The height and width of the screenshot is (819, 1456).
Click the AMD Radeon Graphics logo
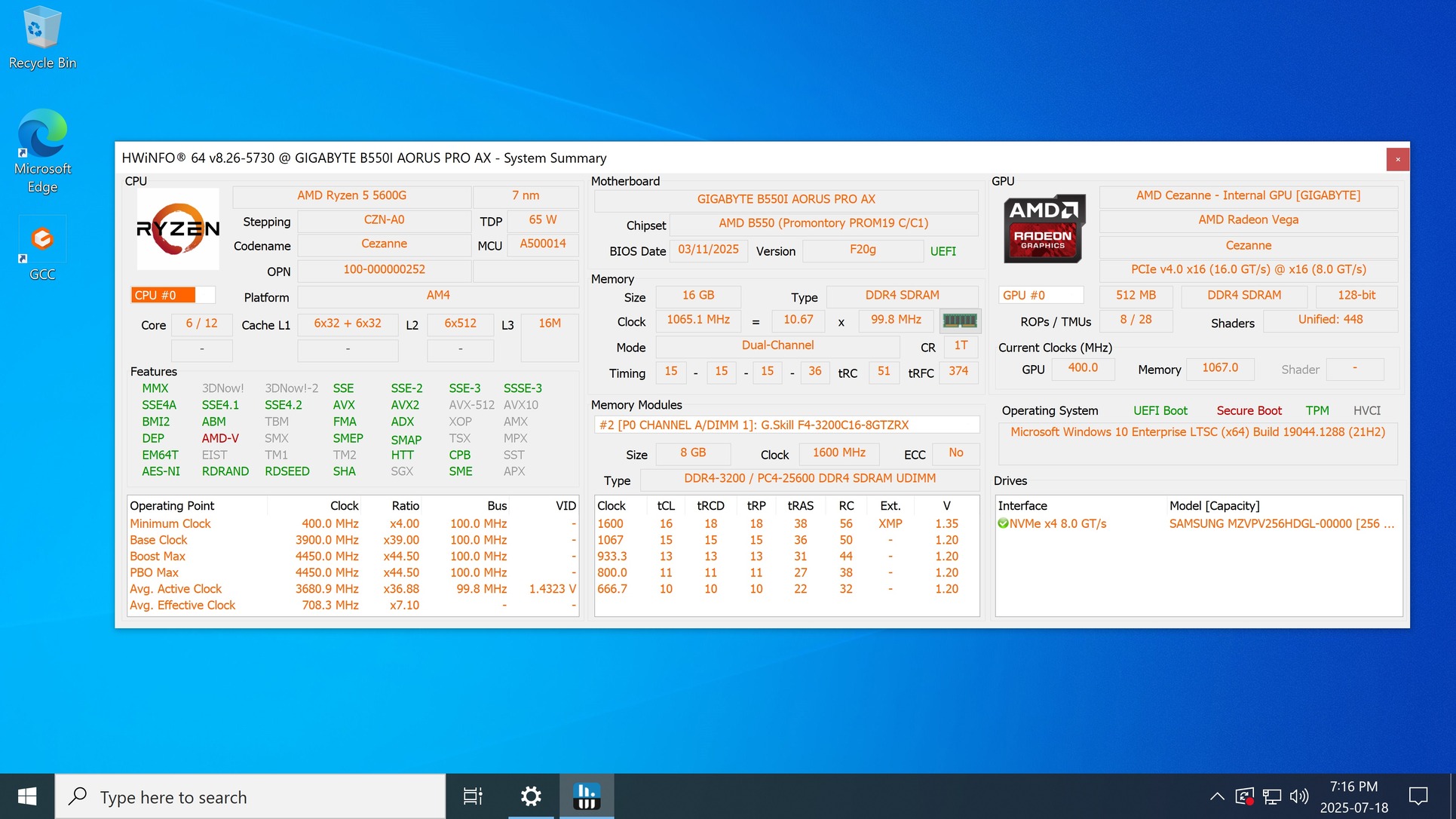tap(1044, 229)
